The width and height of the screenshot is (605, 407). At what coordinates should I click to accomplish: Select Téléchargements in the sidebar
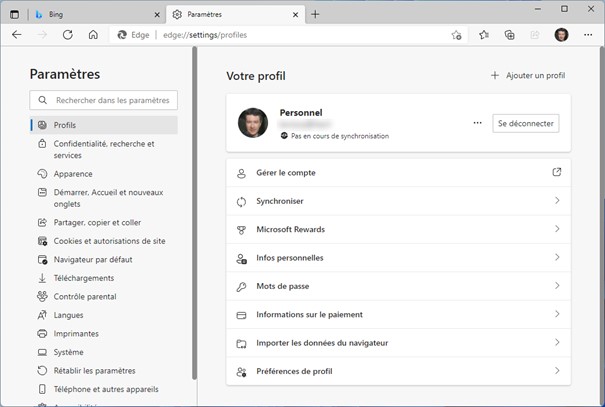coord(84,278)
